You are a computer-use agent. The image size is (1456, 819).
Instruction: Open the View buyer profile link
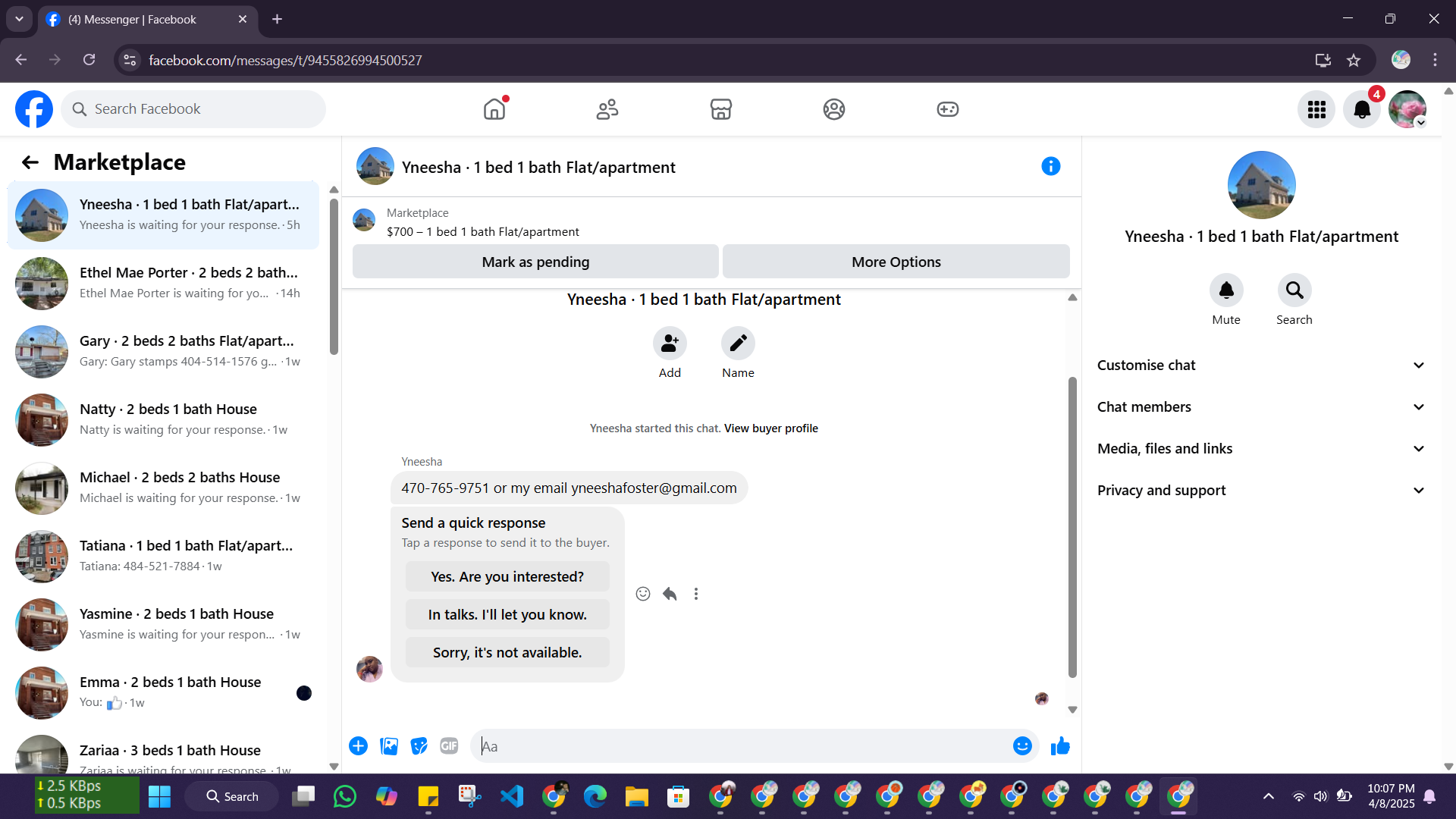(x=770, y=428)
